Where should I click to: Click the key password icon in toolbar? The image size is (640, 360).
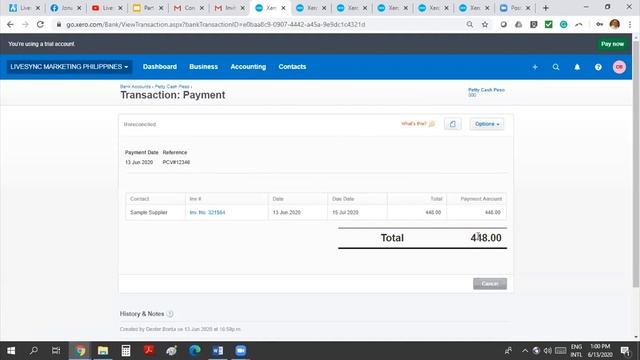[x=600, y=24]
